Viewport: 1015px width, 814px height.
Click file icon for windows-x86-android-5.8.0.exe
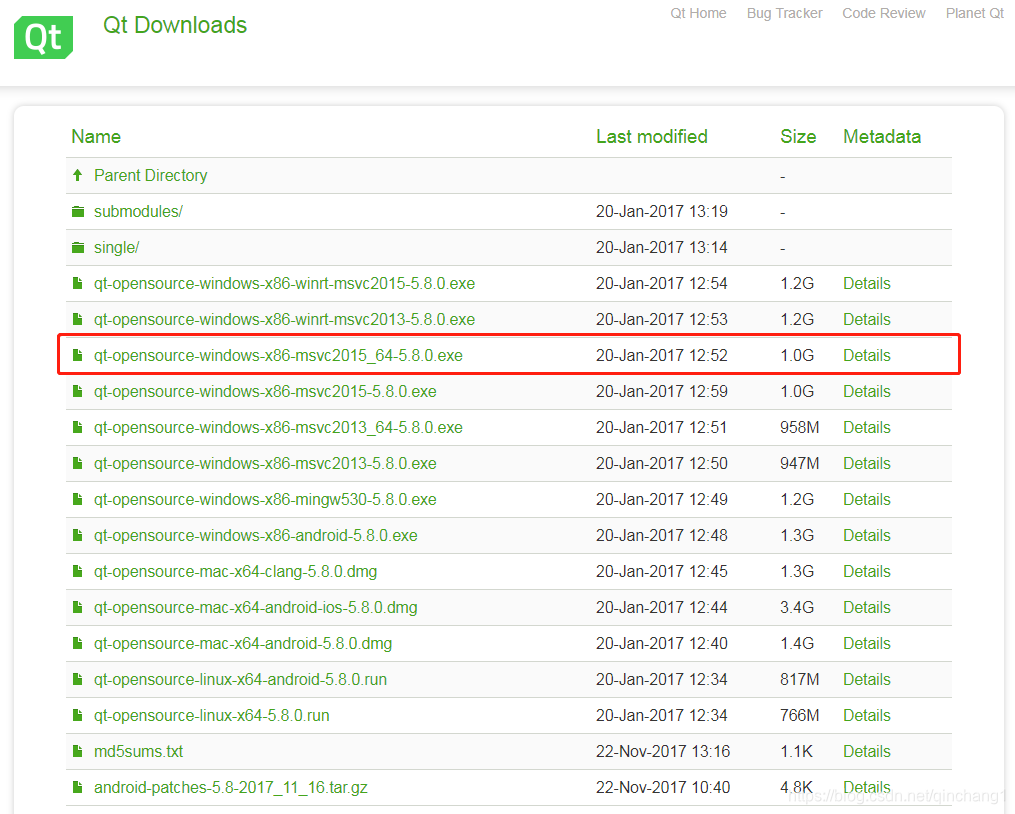78,535
